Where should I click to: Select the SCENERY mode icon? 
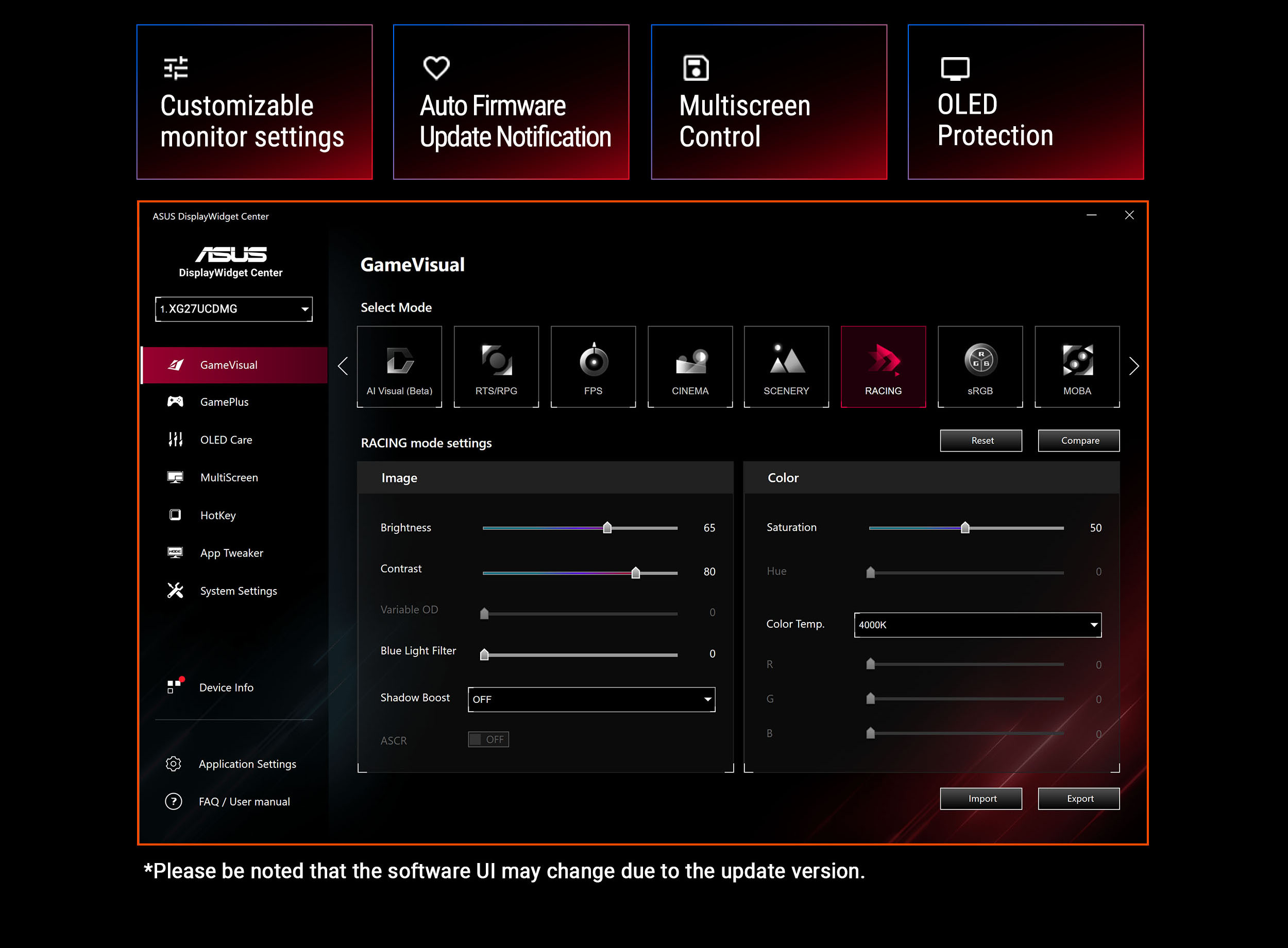[x=786, y=366]
